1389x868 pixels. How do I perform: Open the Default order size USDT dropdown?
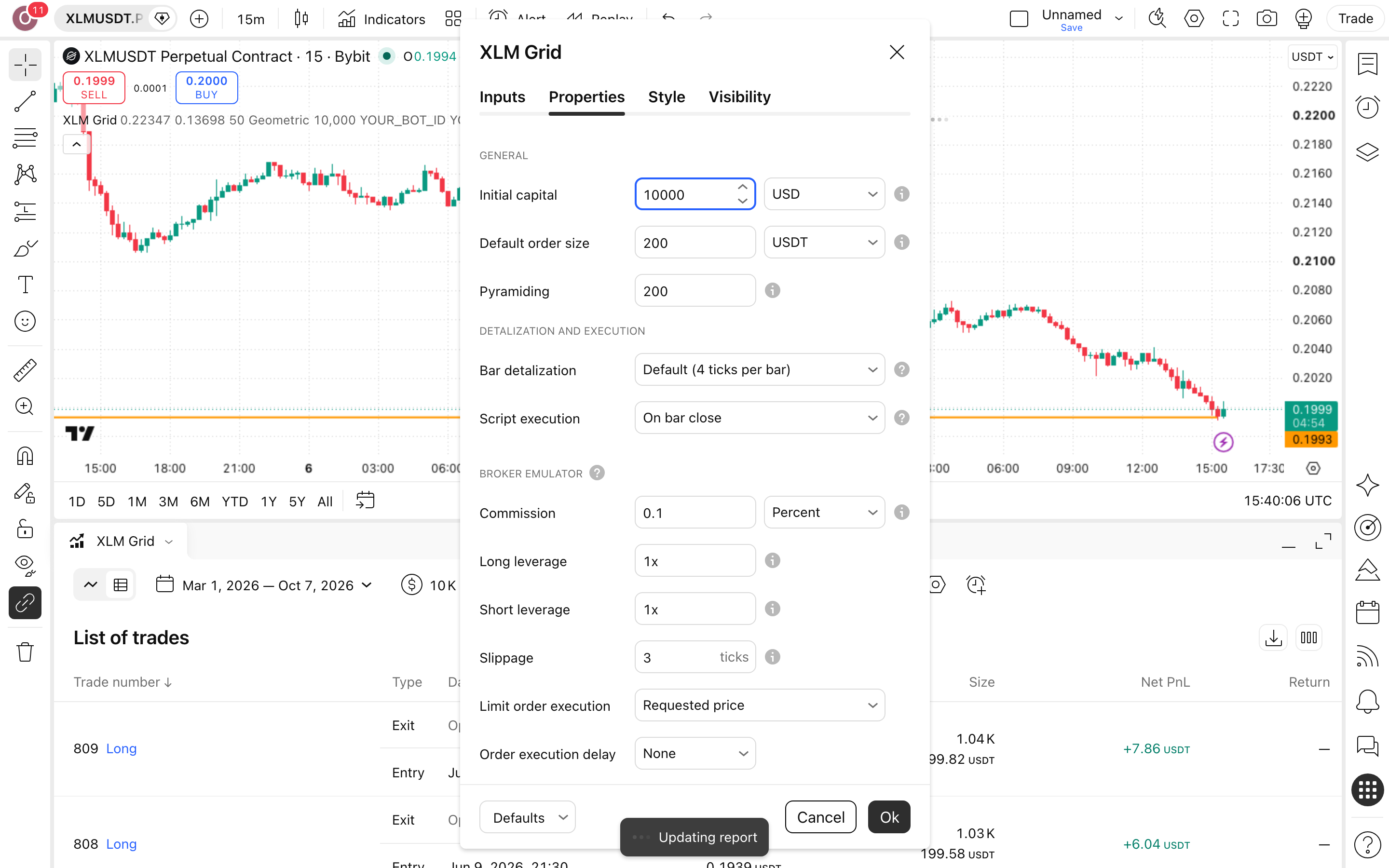[824, 242]
